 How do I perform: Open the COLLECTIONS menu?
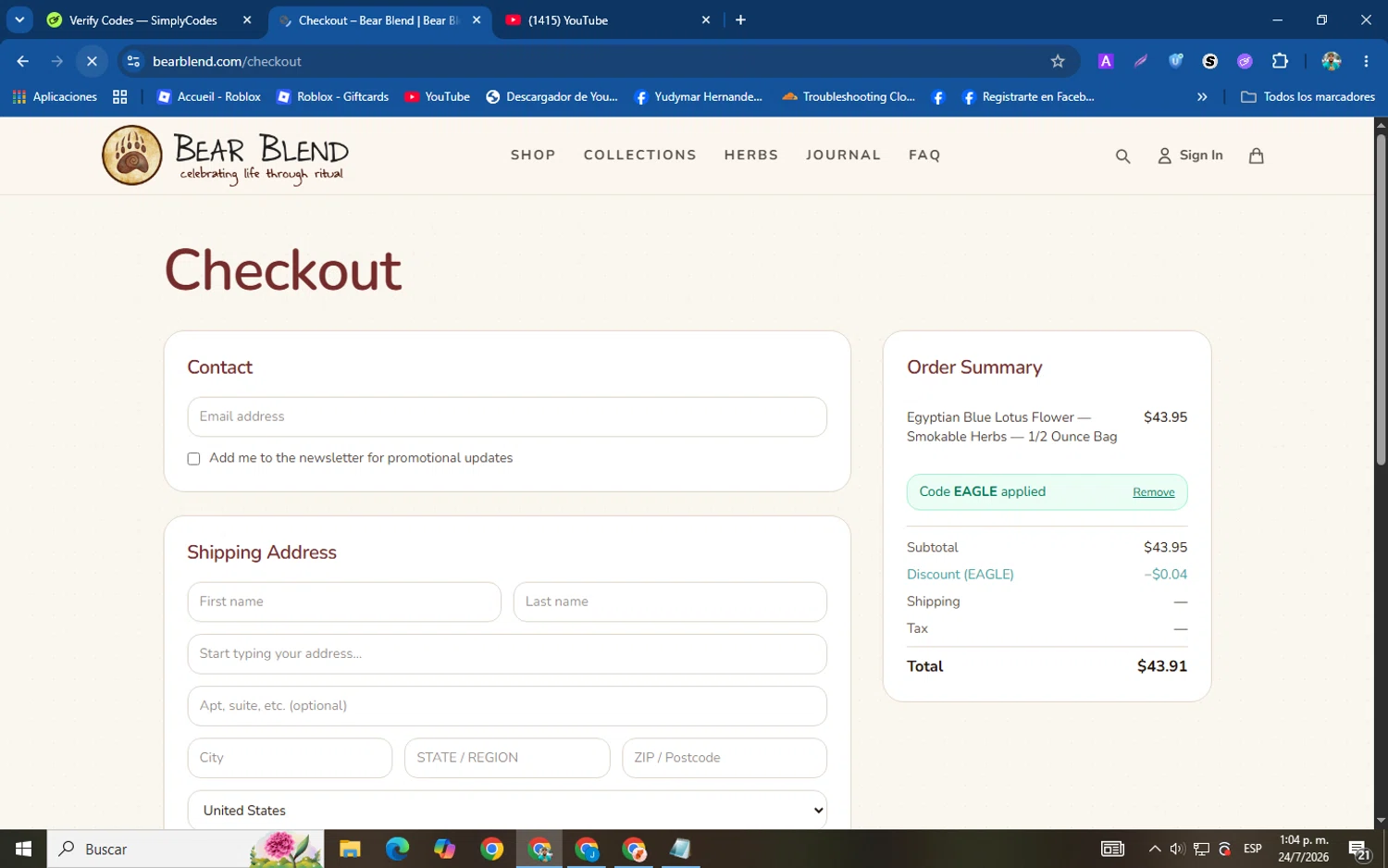(640, 155)
